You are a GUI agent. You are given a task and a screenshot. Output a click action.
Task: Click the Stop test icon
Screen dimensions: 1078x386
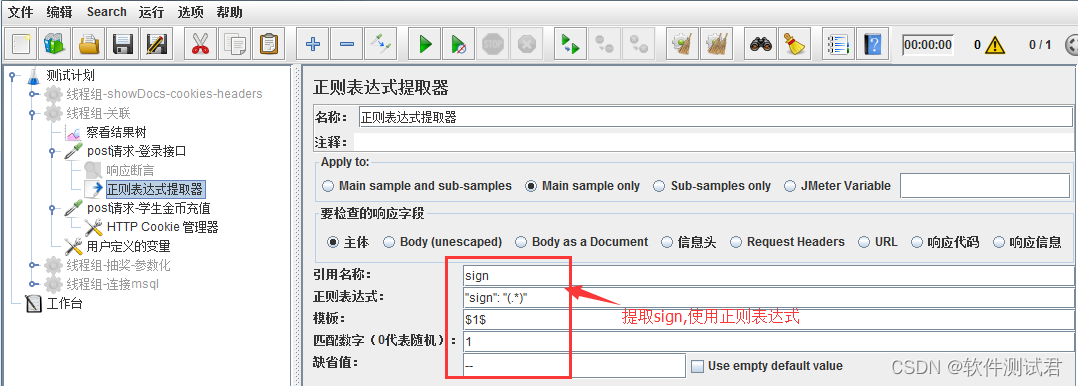(x=492, y=45)
